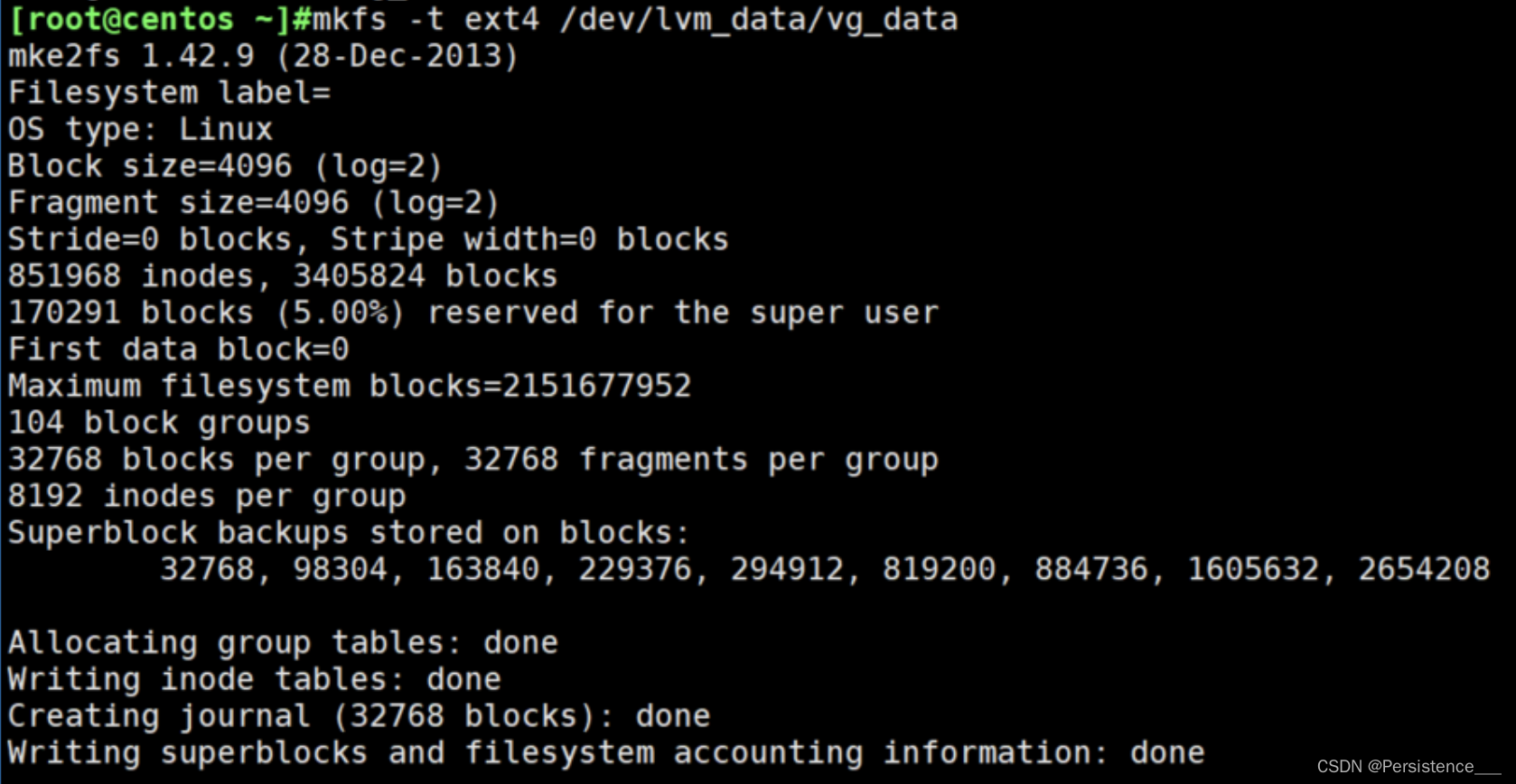Select 'Creating journal (32768 blocks): done' line
Image resolution: width=1516 pixels, height=784 pixels.
[359, 716]
